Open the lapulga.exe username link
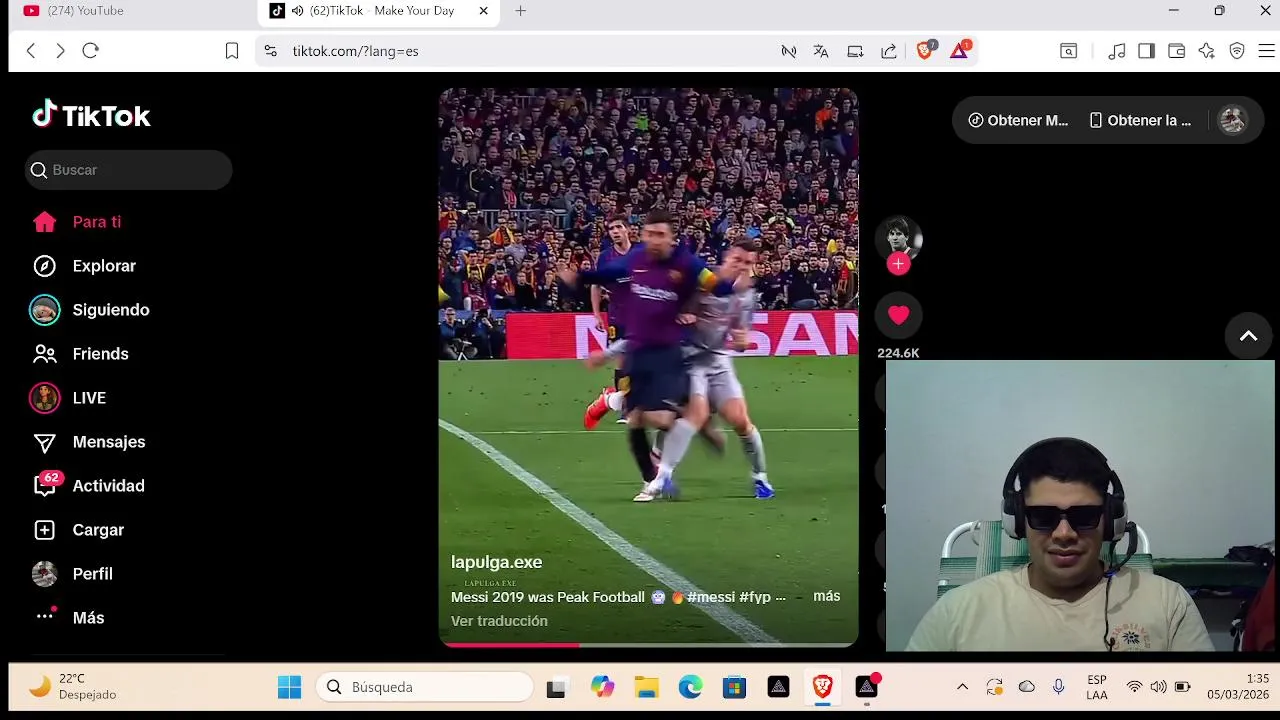This screenshot has width=1280, height=720. pyautogui.click(x=496, y=562)
